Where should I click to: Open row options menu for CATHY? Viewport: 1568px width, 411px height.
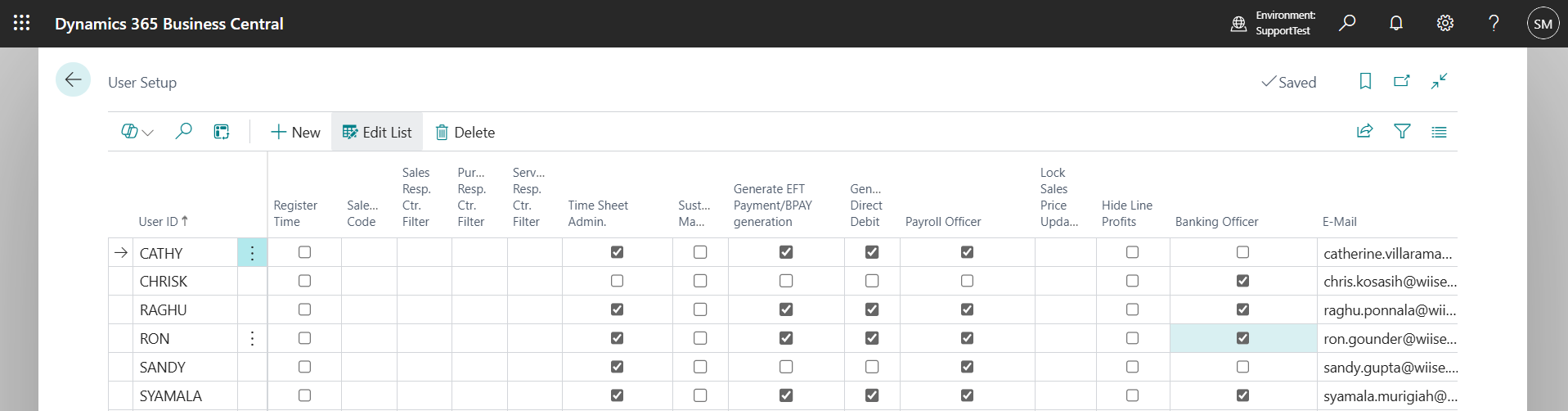(252, 253)
